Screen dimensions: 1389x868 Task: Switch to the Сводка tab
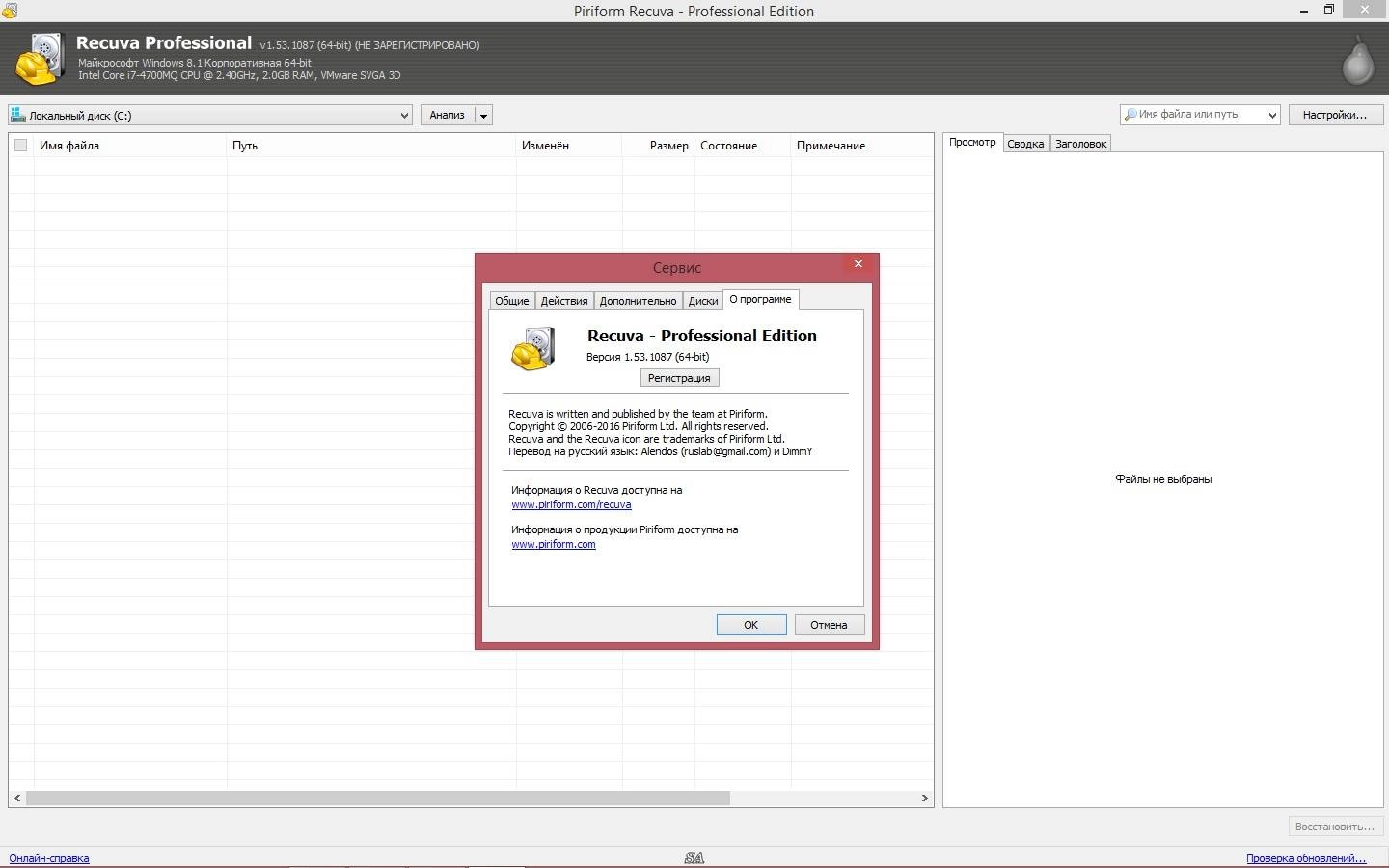pyautogui.click(x=1025, y=144)
